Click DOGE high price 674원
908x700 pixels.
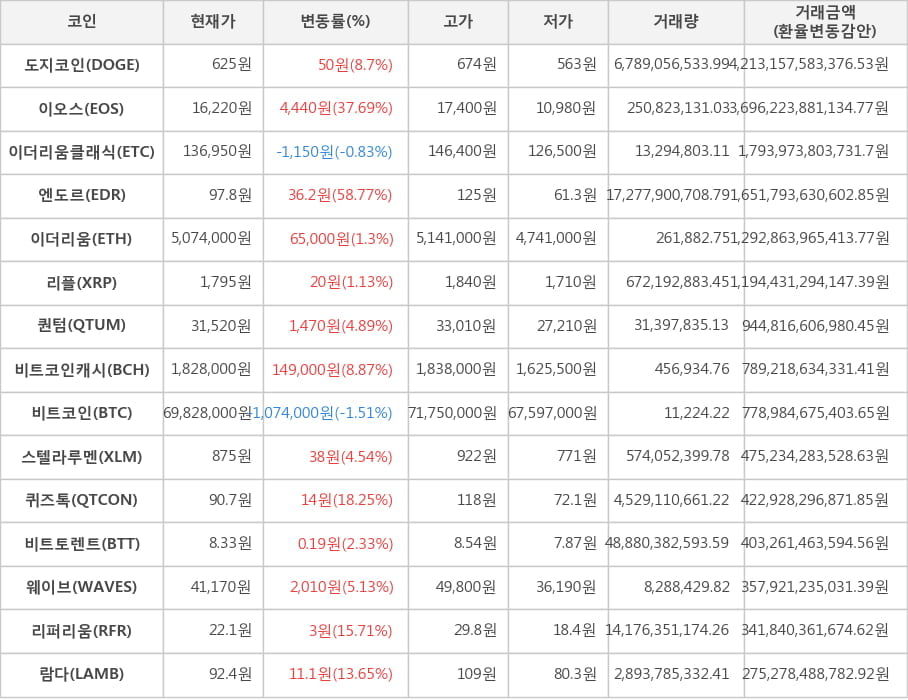[x=477, y=64]
